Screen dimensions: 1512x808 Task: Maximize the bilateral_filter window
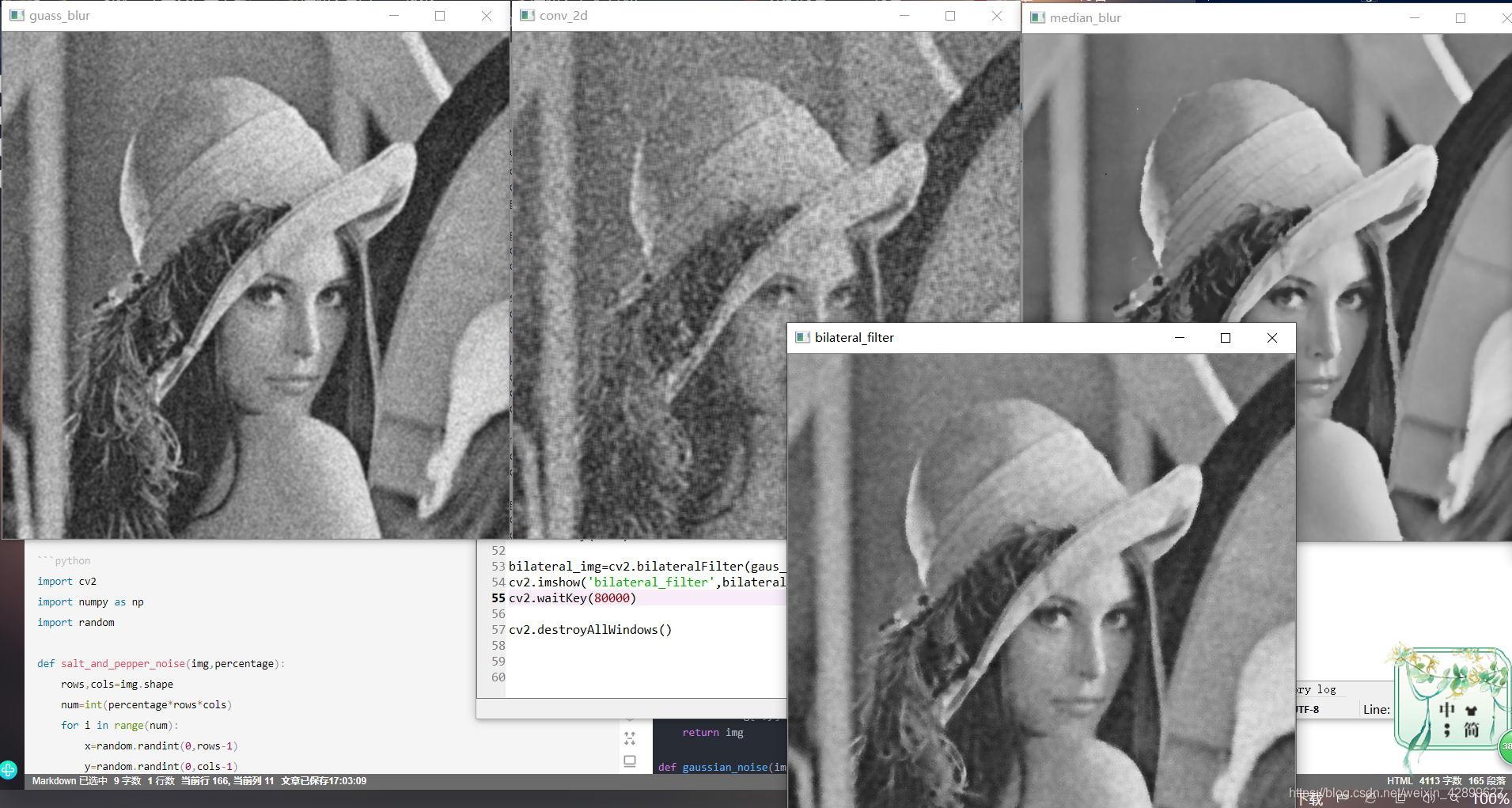coord(1226,337)
